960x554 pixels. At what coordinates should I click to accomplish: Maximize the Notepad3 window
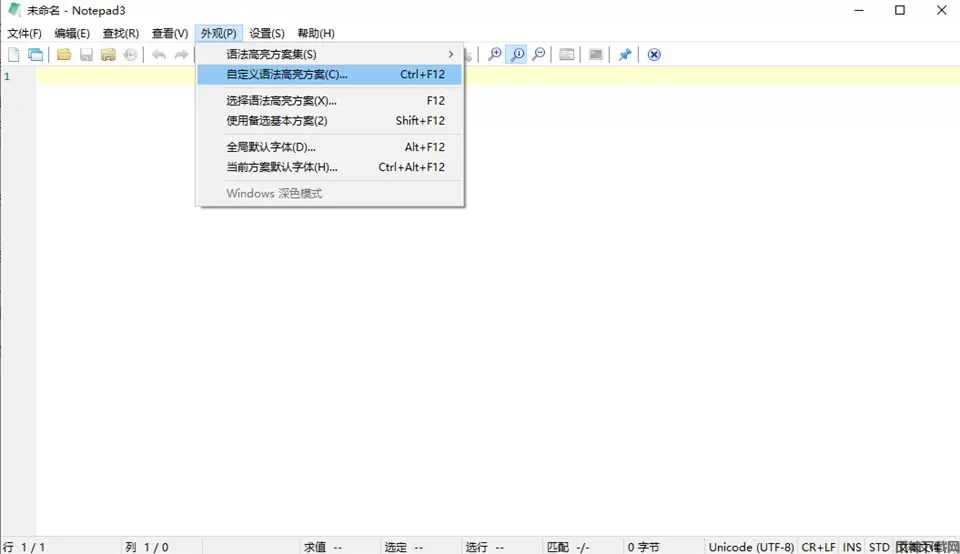pyautogui.click(x=900, y=10)
